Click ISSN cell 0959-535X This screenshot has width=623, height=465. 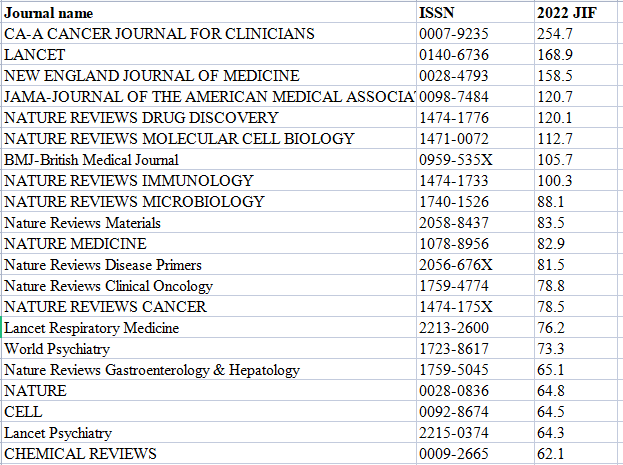(x=475, y=160)
